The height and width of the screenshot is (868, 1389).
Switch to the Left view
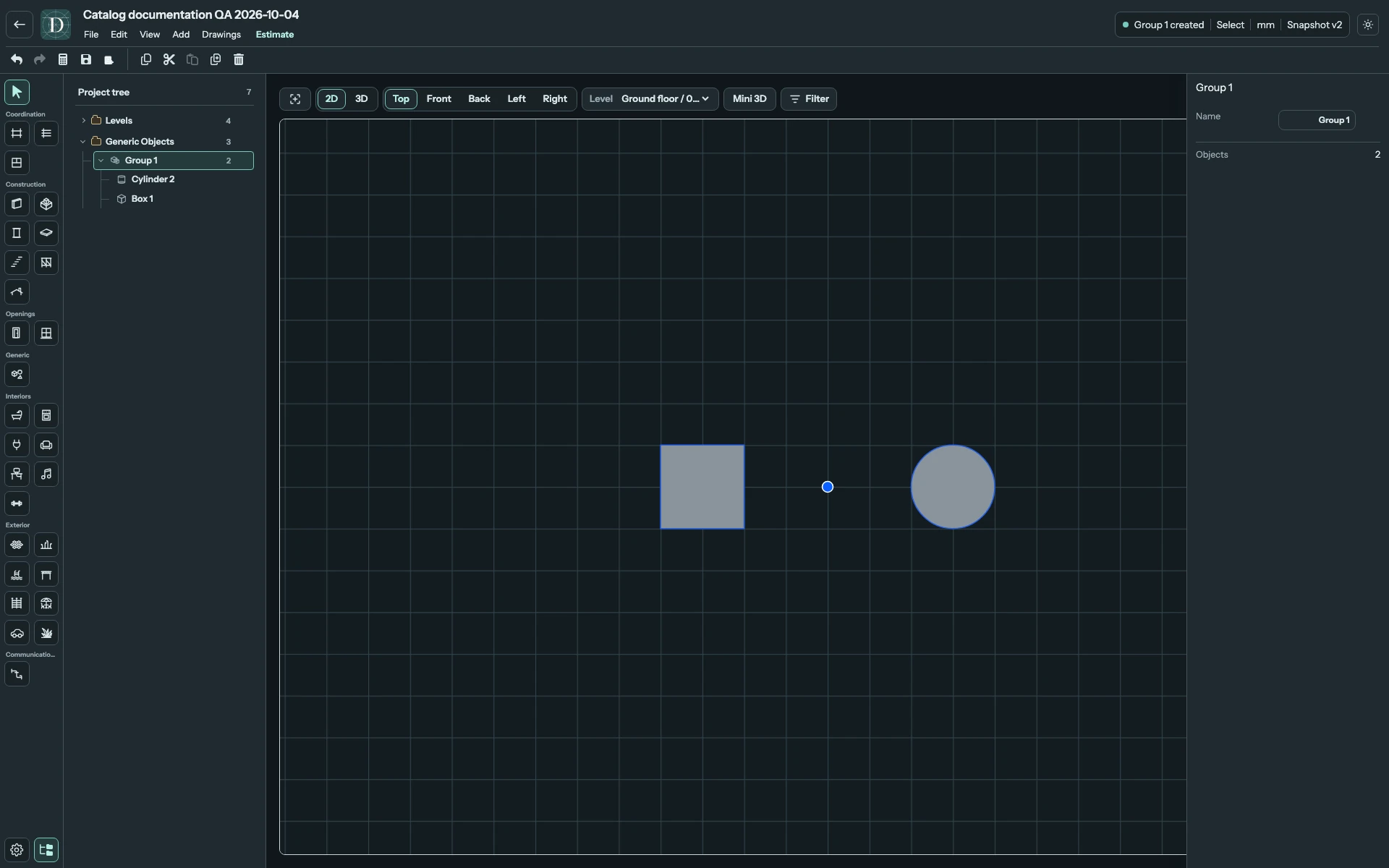(x=517, y=99)
